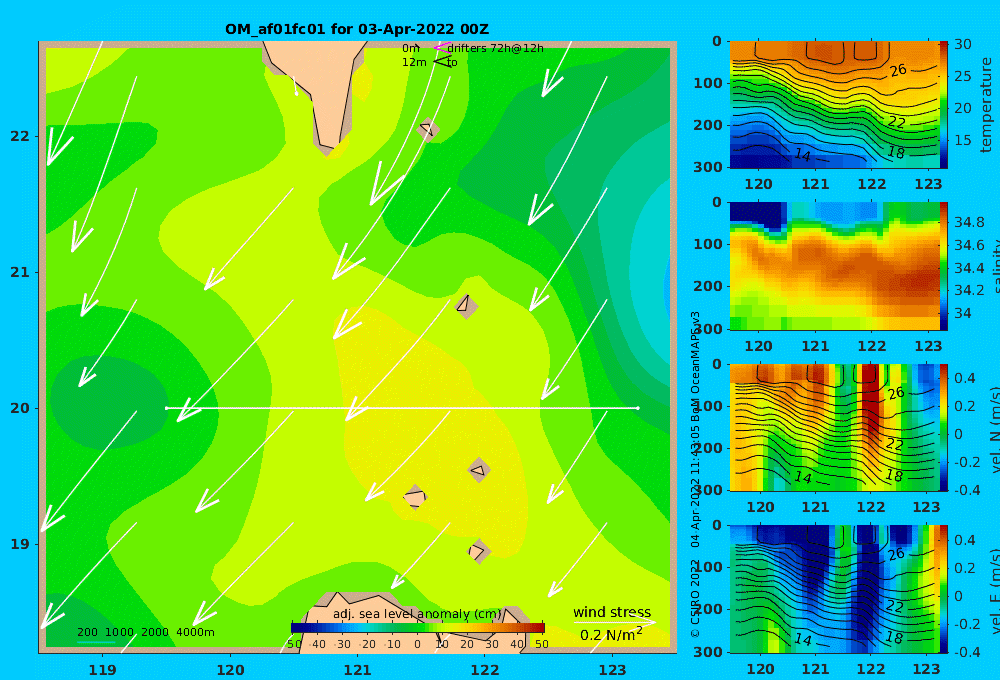Click the '12m' depth legend label
1000x680 pixels.
414,62
